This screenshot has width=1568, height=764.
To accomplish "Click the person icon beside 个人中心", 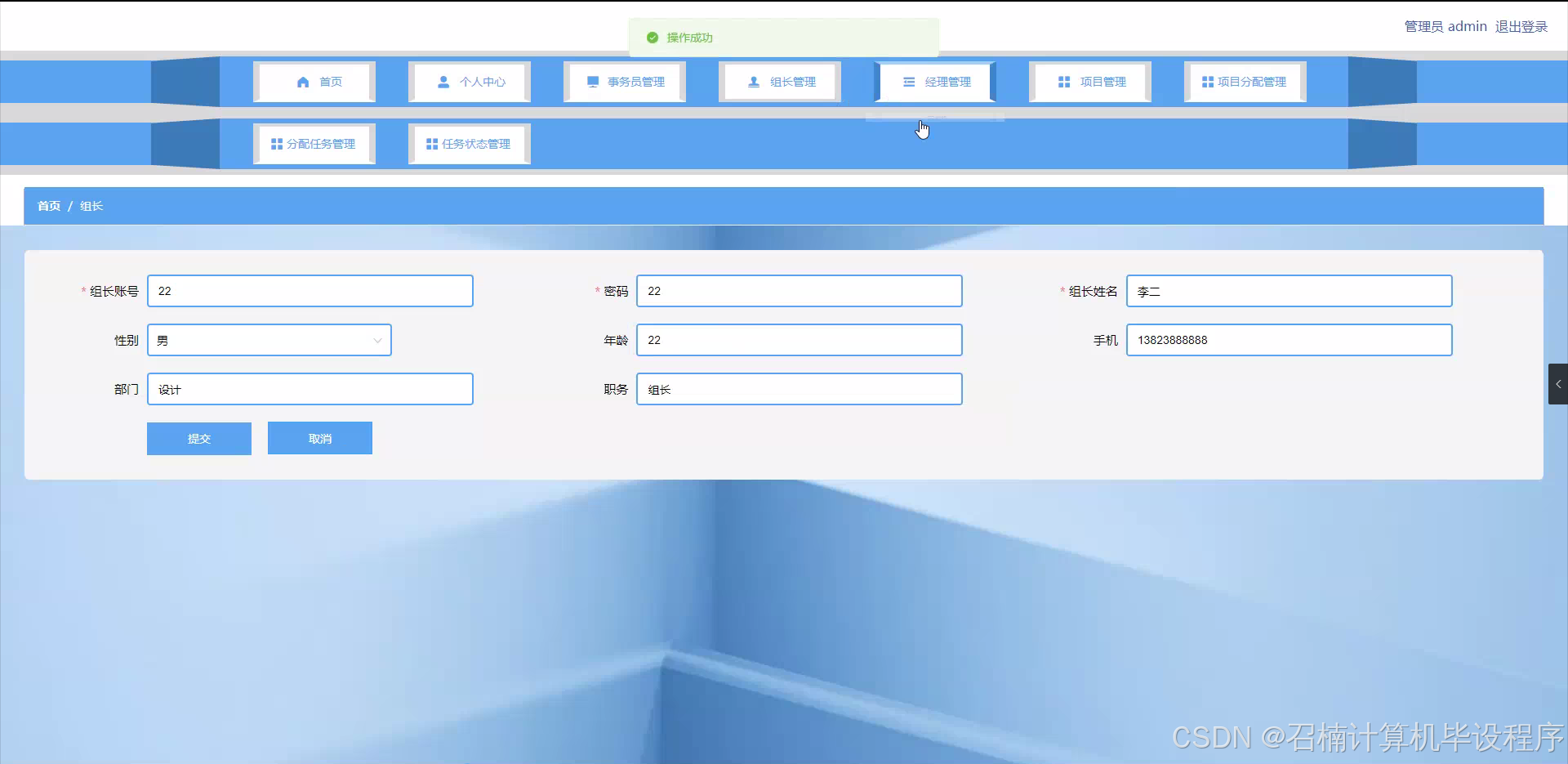I will 443,82.
